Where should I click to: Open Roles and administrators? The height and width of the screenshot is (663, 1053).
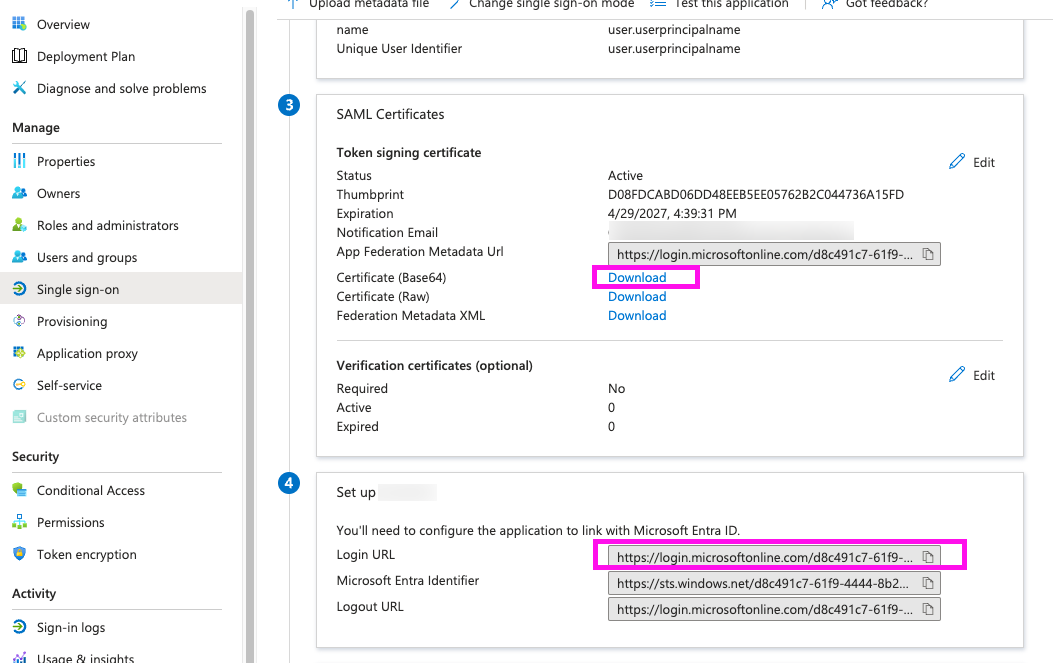coord(108,225)
